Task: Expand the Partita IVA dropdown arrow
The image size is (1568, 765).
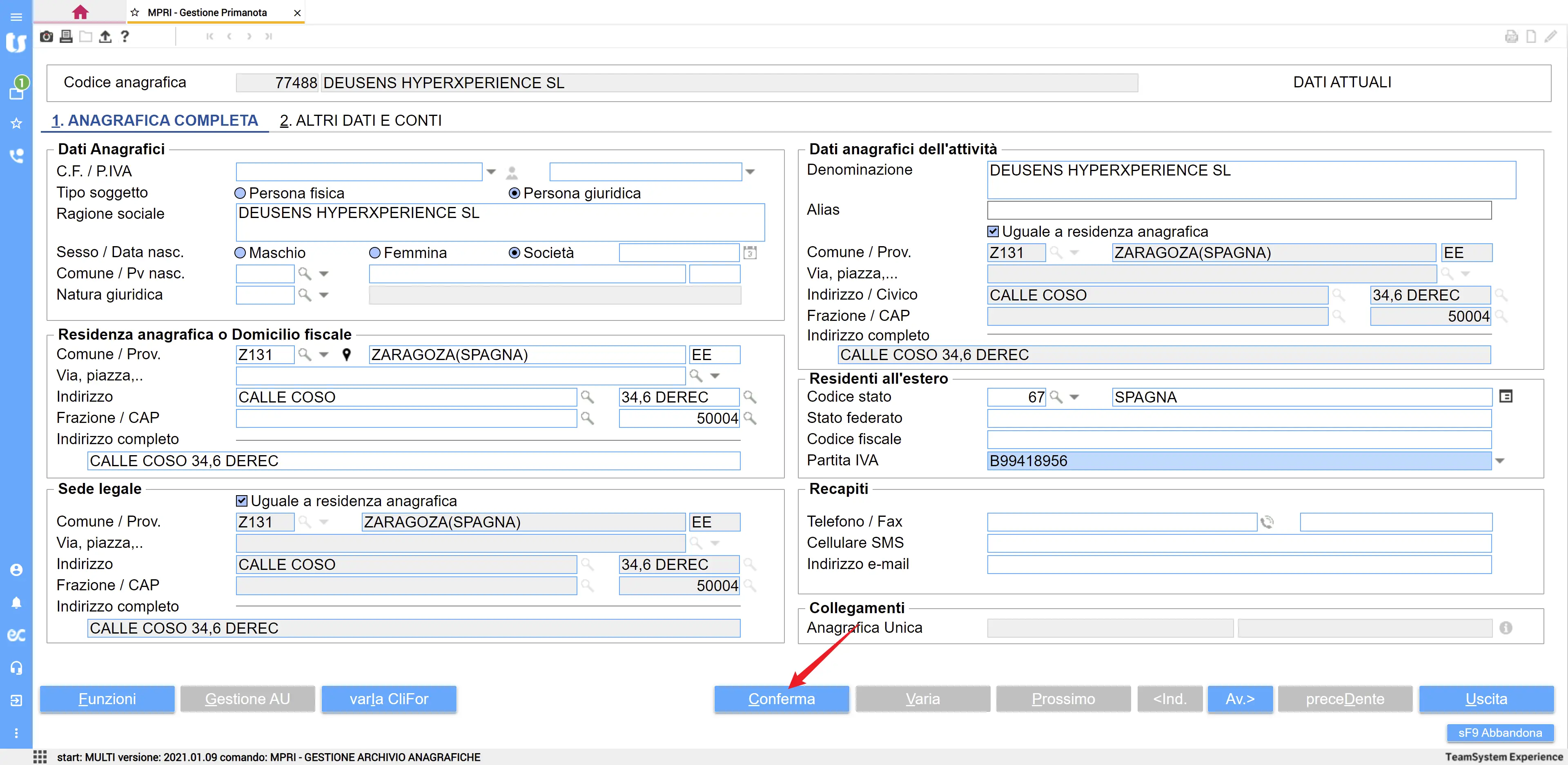Action: click(x=1500, y=461)
